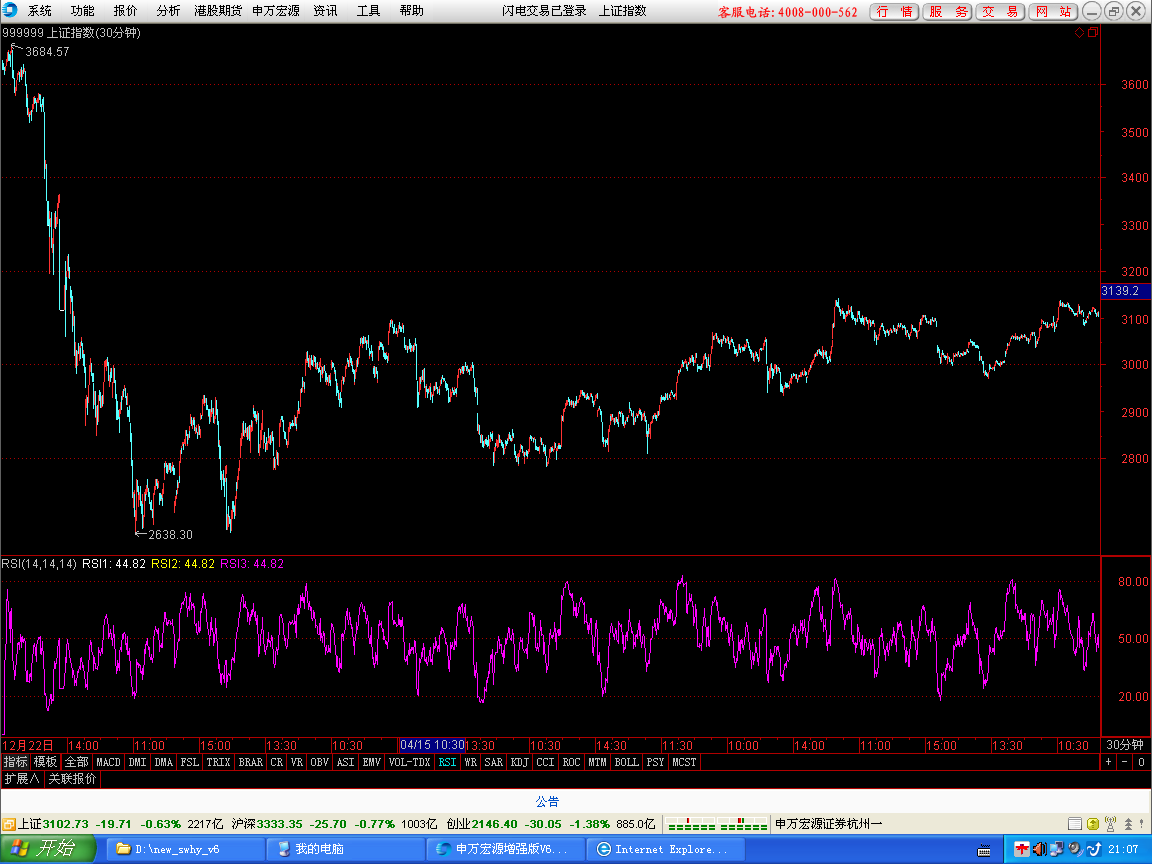Switch indicator to ASI
The image size is (1152, 864).
[x=345, y=762]
